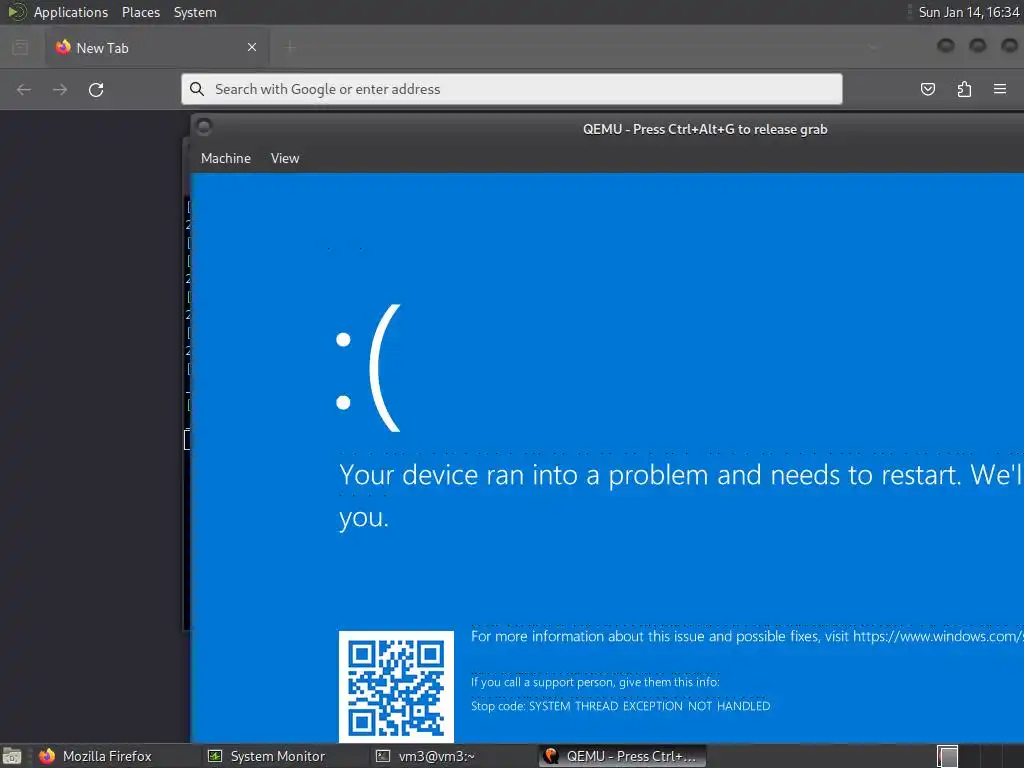
Task: Open the Places menu
Action: click(x=140, y=12)
